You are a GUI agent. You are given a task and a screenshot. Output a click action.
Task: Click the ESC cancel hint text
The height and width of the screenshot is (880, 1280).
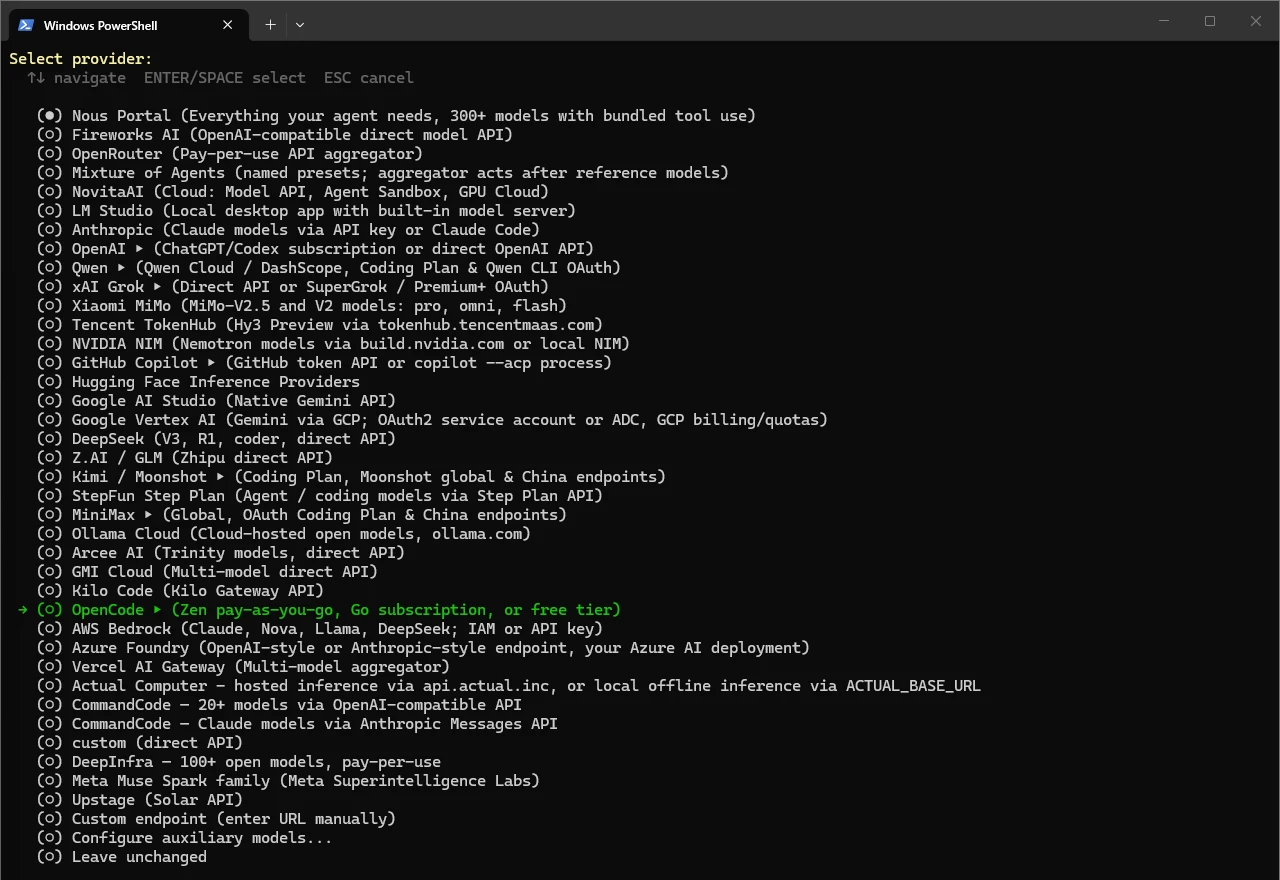click(x=369, y=78)
